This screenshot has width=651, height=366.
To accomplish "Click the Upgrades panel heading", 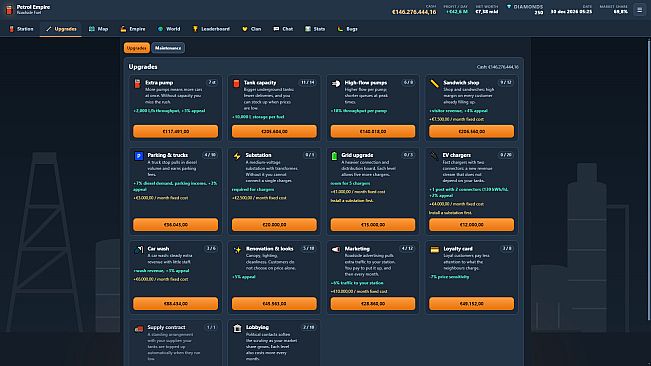I will click(143, 67).
